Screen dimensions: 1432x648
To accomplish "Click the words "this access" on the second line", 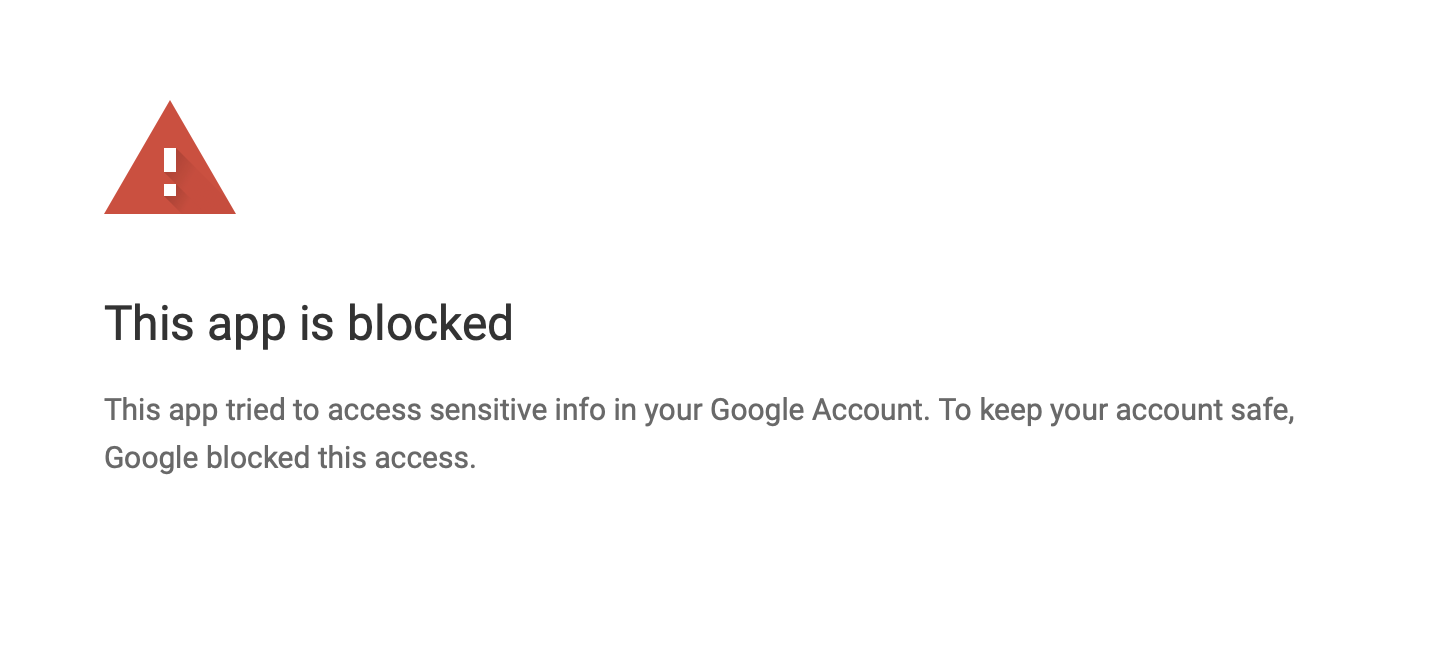I will [393, 458].
